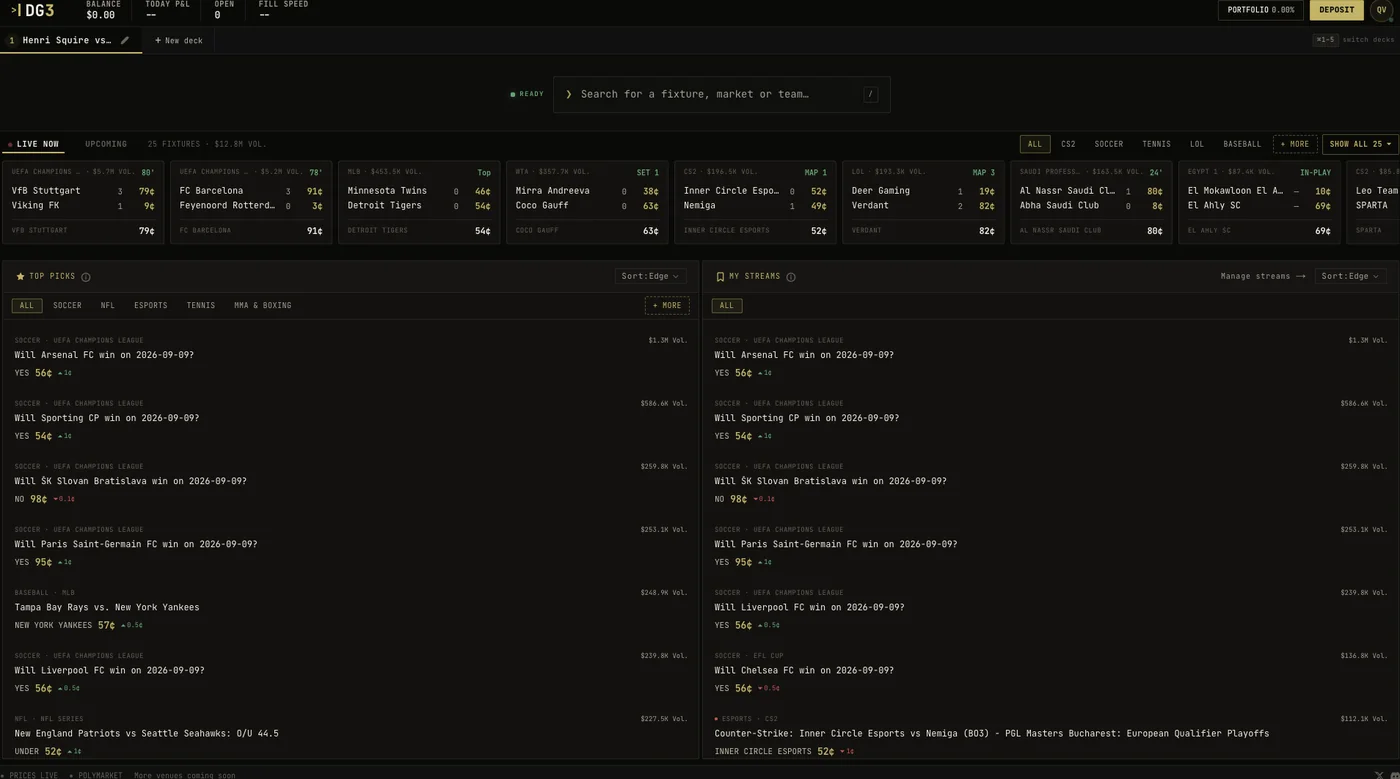Open Will Chelsea FC win market in My Streams
This screenshot has width=1400, height=779.
click(x=1050, y=670)
